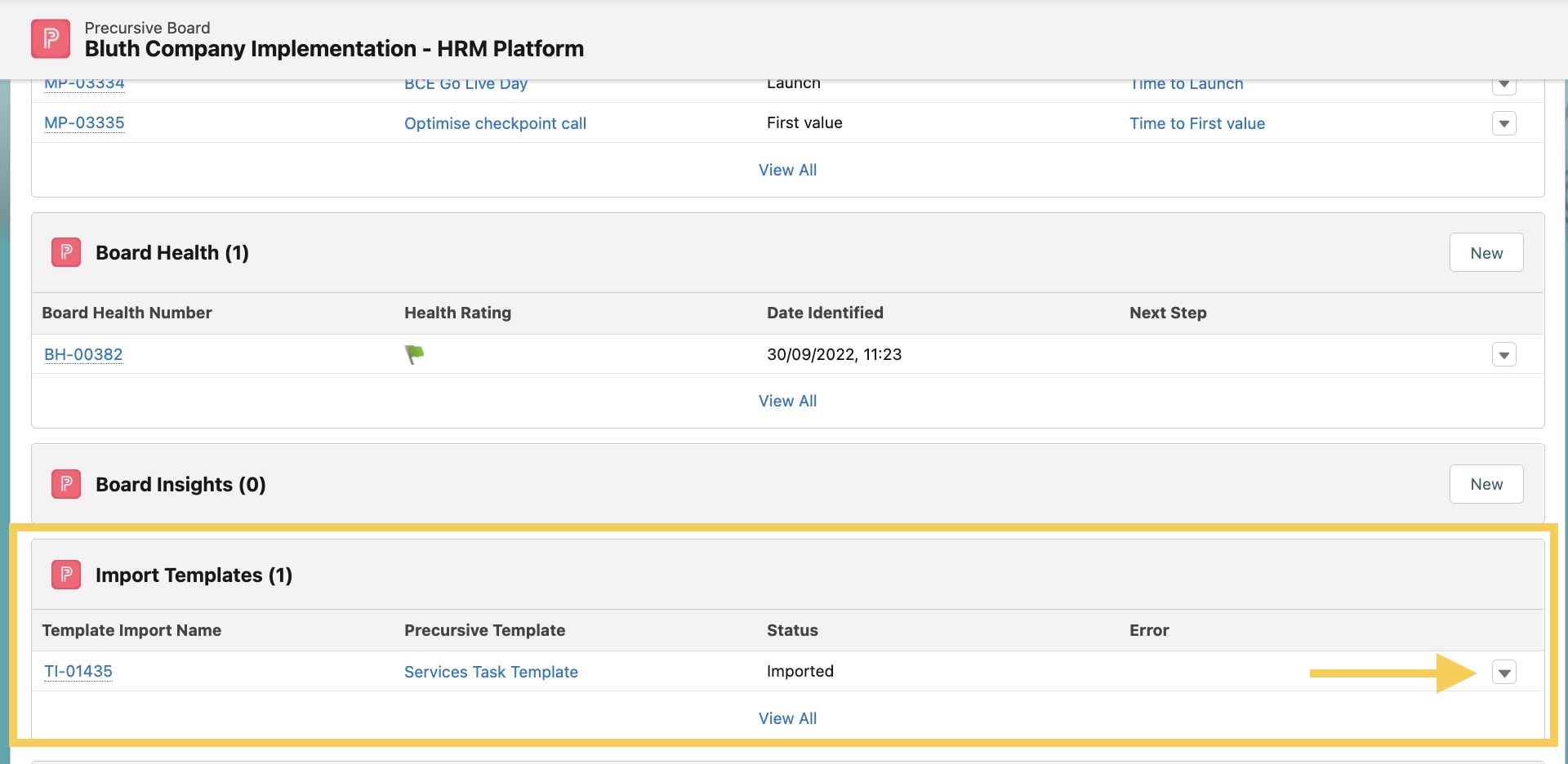Open the TI-01435 import record
The width and height of the screenshot is (1568, 764).
click(x=78, y=671)
